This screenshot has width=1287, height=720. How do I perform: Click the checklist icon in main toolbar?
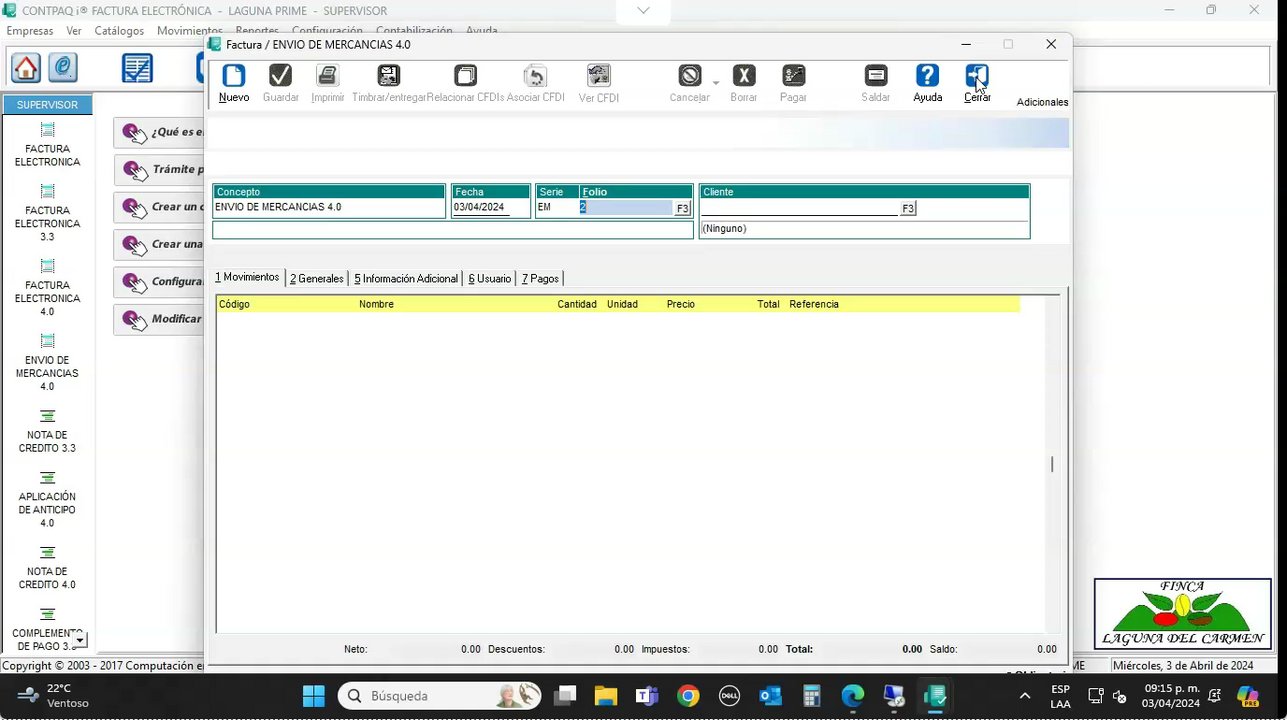(x=137, y=68)
